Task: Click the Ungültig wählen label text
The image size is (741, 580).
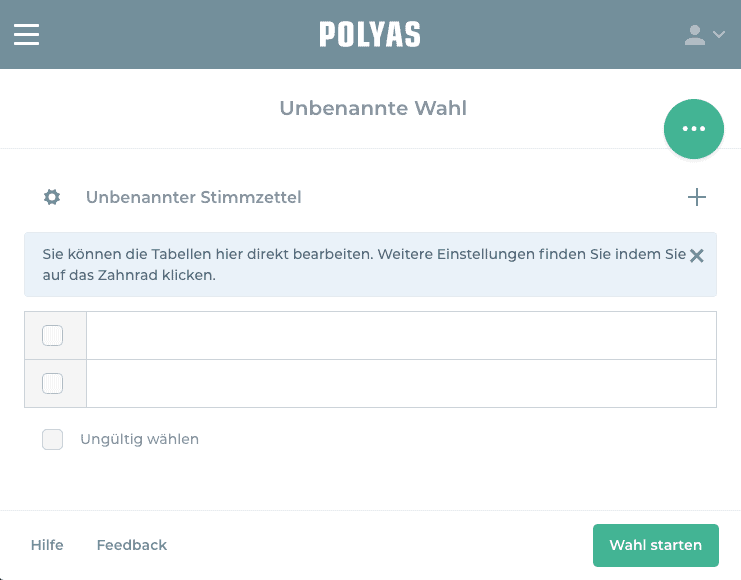Action: 139,439
